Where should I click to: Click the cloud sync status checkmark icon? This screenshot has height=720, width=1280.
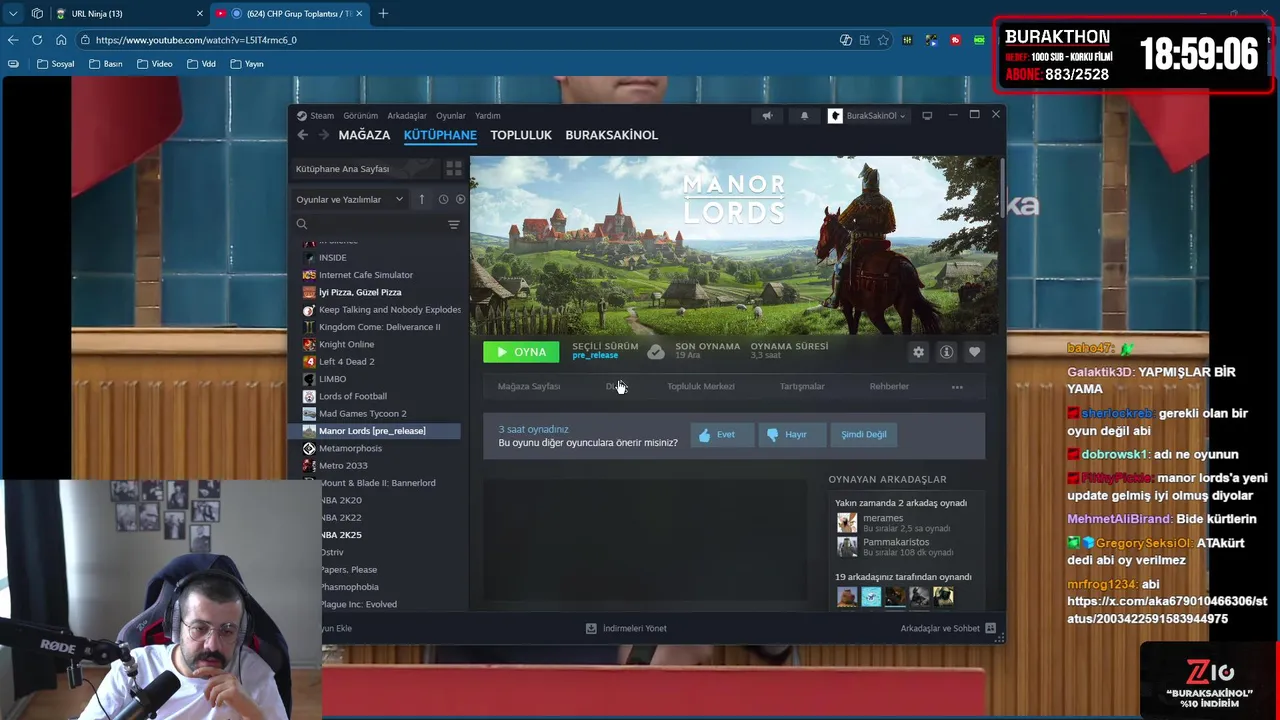[x=655, y=351]
